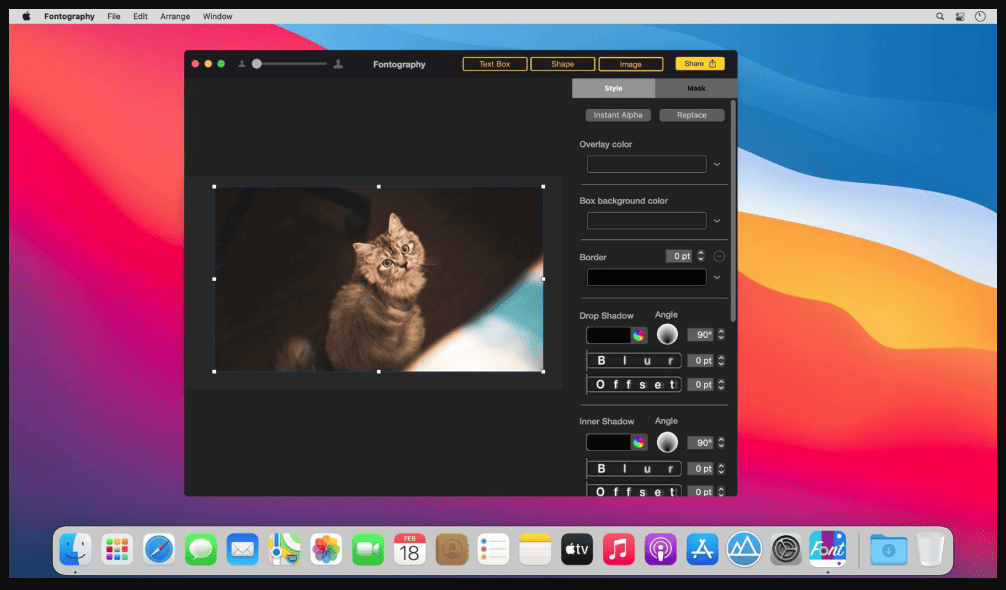Screen dimensions: 1006x590
Task: Click the Drop Shadow angle value field
Action: (701, 335)
